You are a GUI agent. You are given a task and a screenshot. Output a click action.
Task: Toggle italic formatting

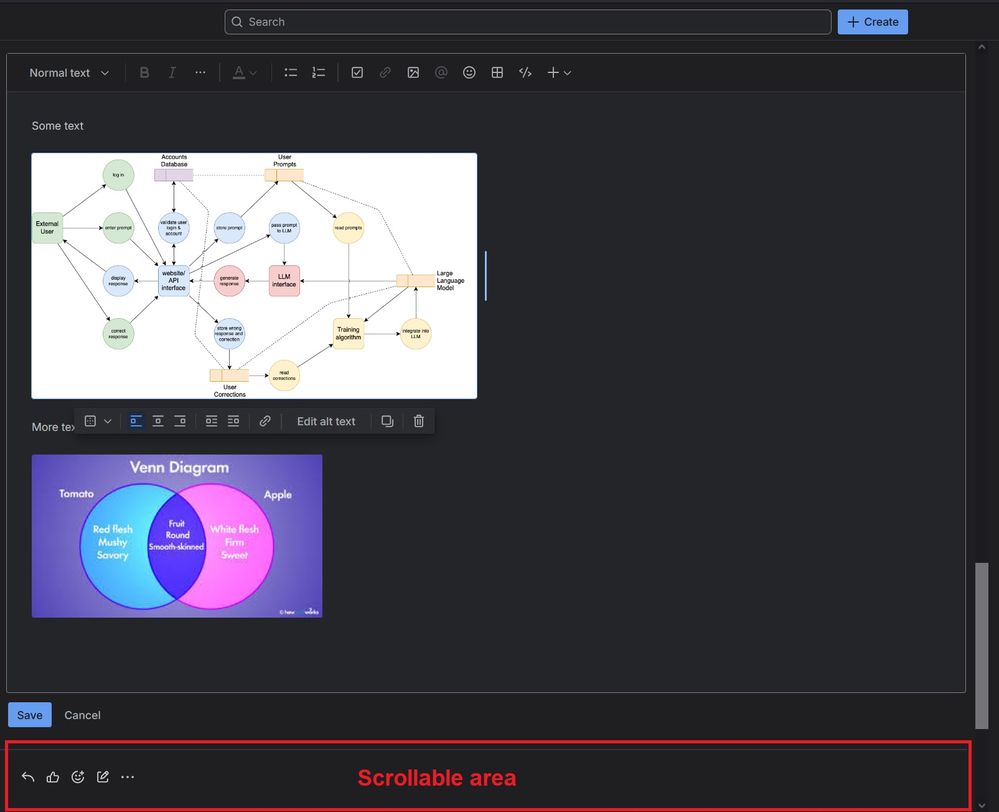172,73
